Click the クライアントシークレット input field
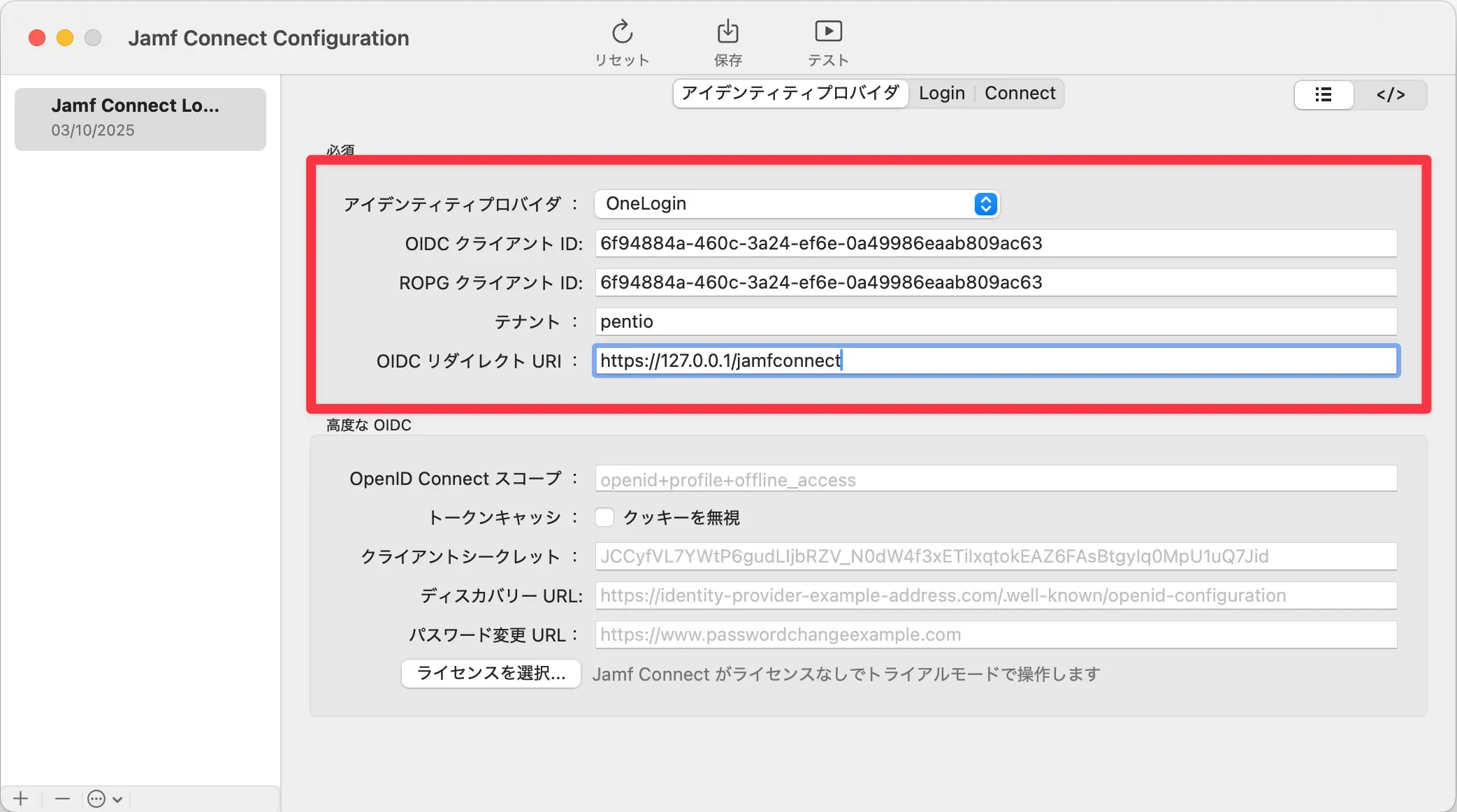1457x812 pixels. (x=995, y=556)
